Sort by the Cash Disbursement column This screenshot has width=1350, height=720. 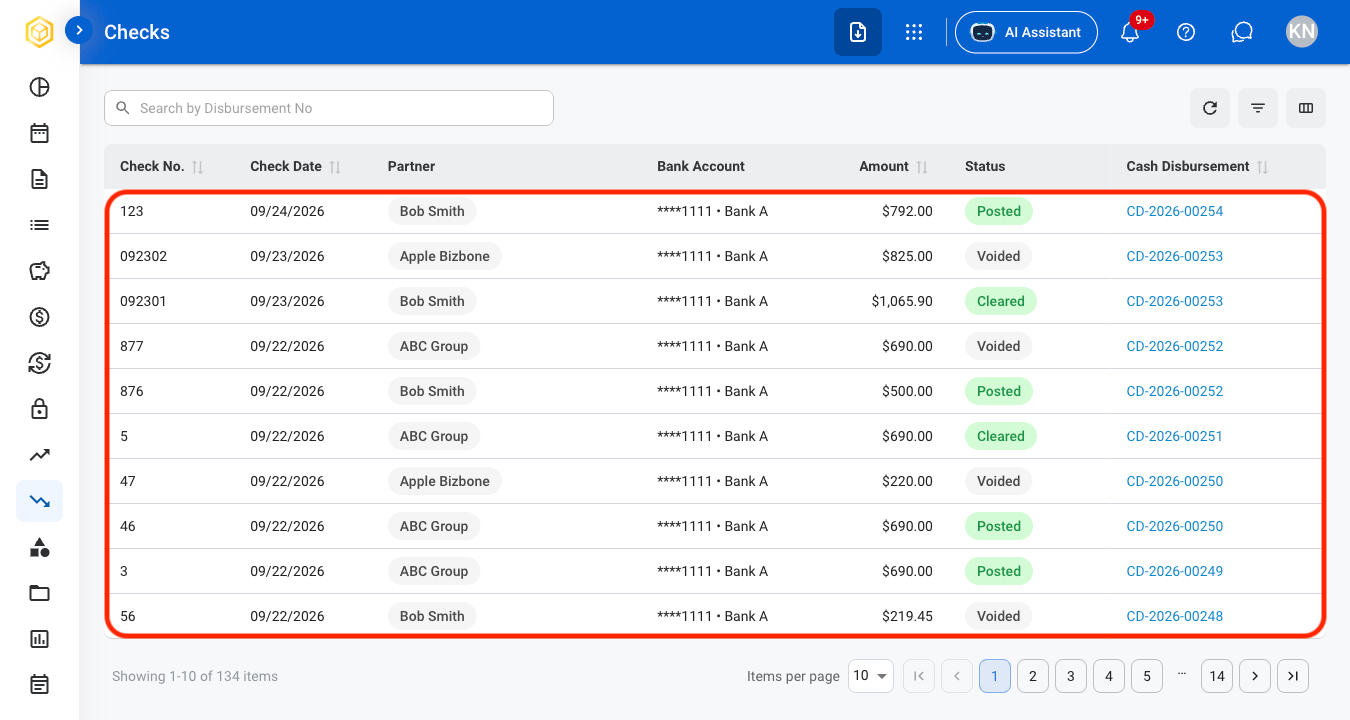pos(1262,167)
